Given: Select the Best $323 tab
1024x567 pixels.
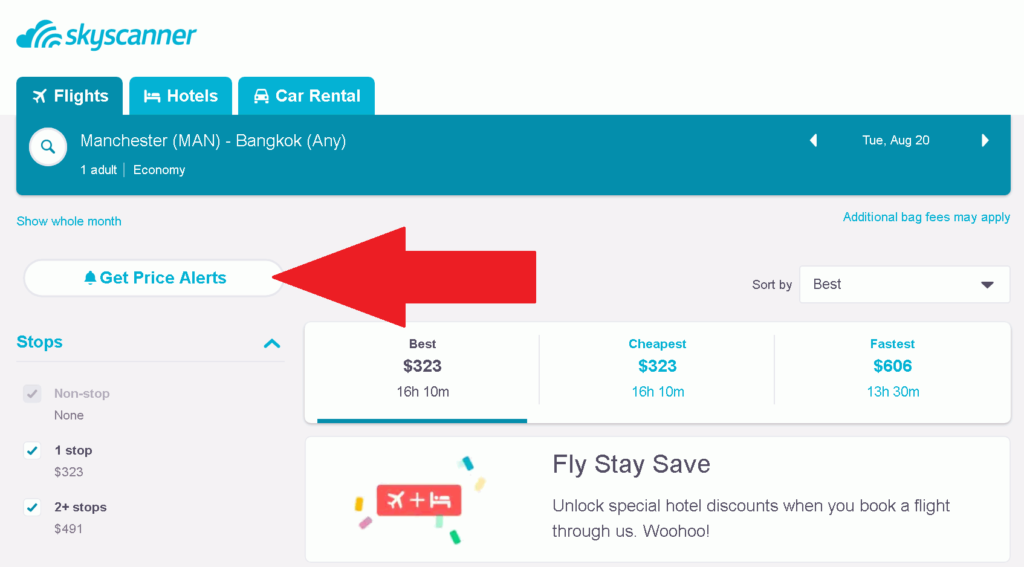Looking at the screenshot, I should coord(422,367).
